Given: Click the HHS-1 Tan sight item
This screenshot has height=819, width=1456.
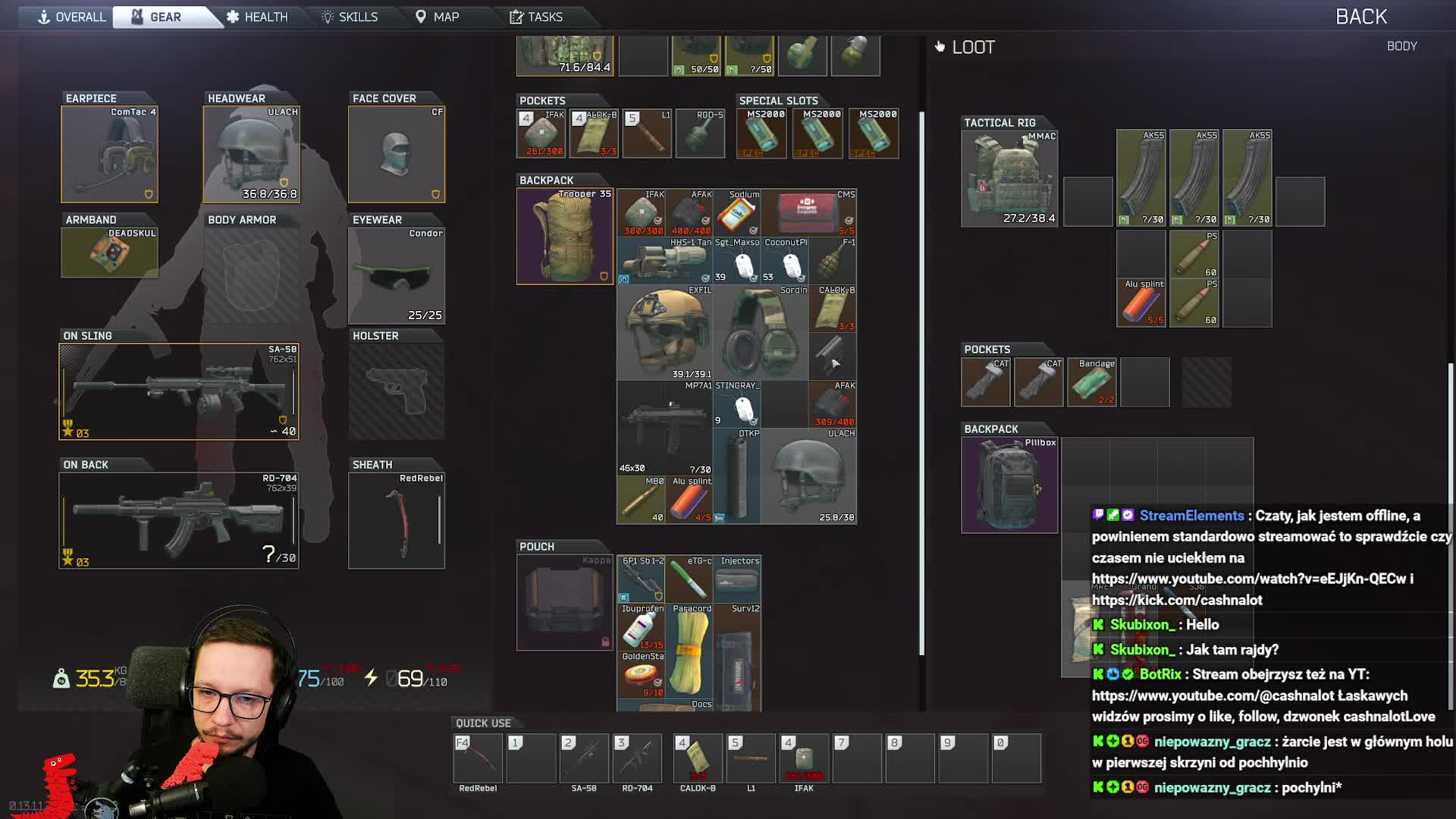Looking at the screenshot, I should [664, 260].
